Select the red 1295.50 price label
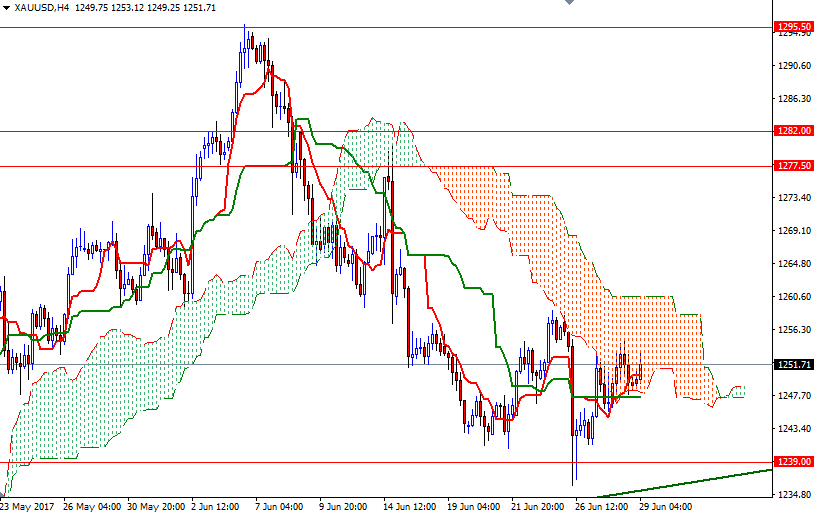814x514 pixels. click(793, 26)
